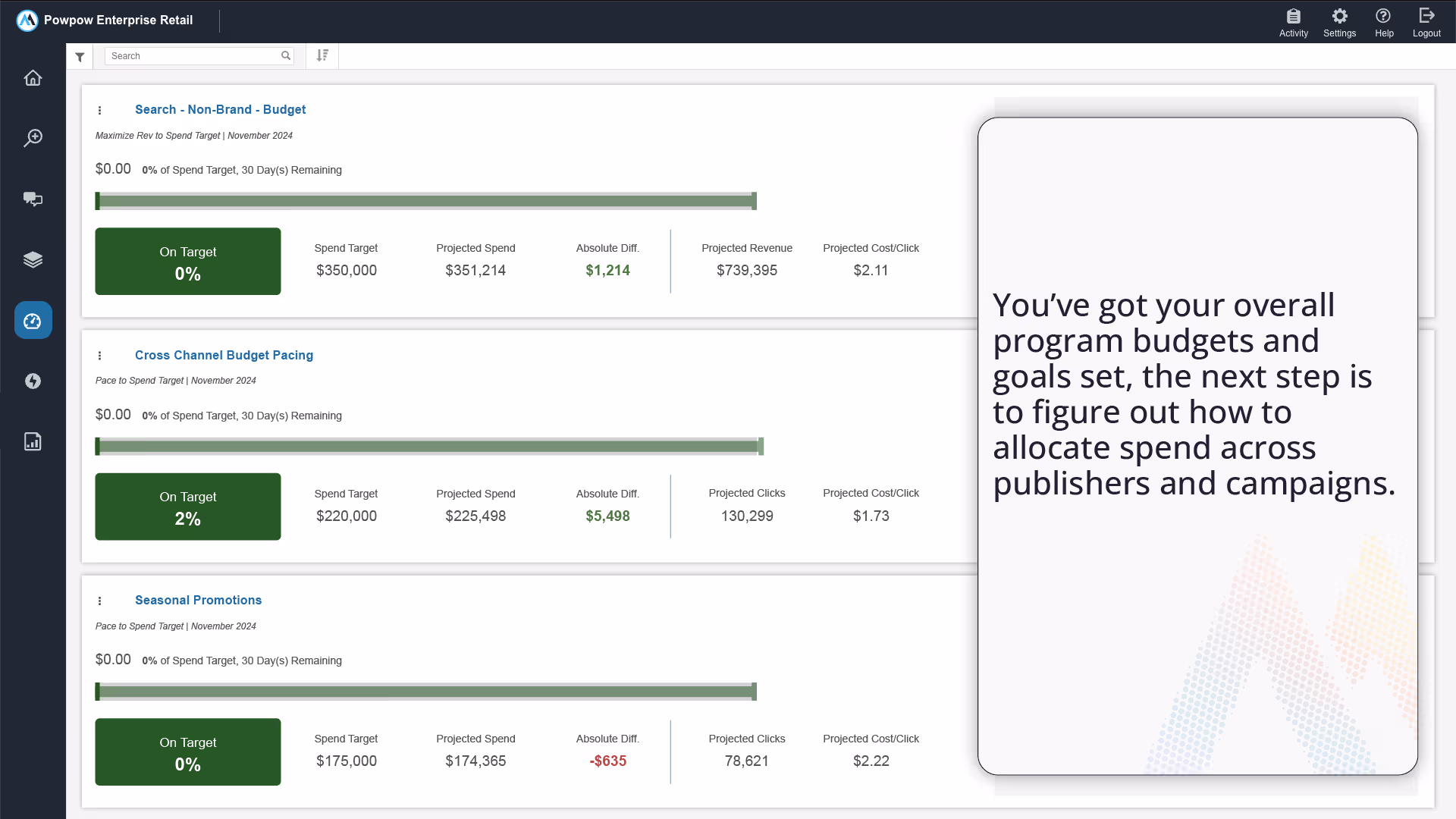This screenshot has height=819, width=1456.
Task: Click the budget pacing gauge icon
Action: pyautogui.click(x=33, y=321)
